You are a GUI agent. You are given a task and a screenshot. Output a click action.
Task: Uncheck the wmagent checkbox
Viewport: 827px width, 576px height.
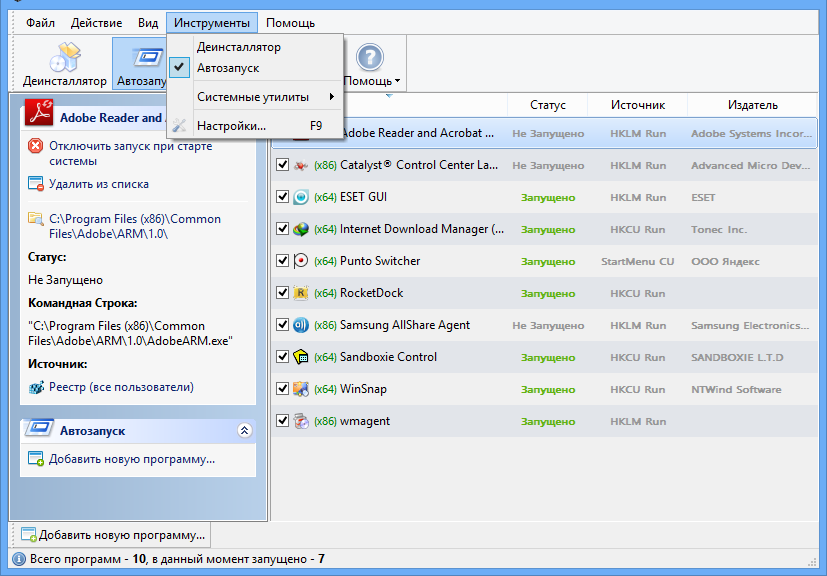pyautogui.click(x=282, y=421)
